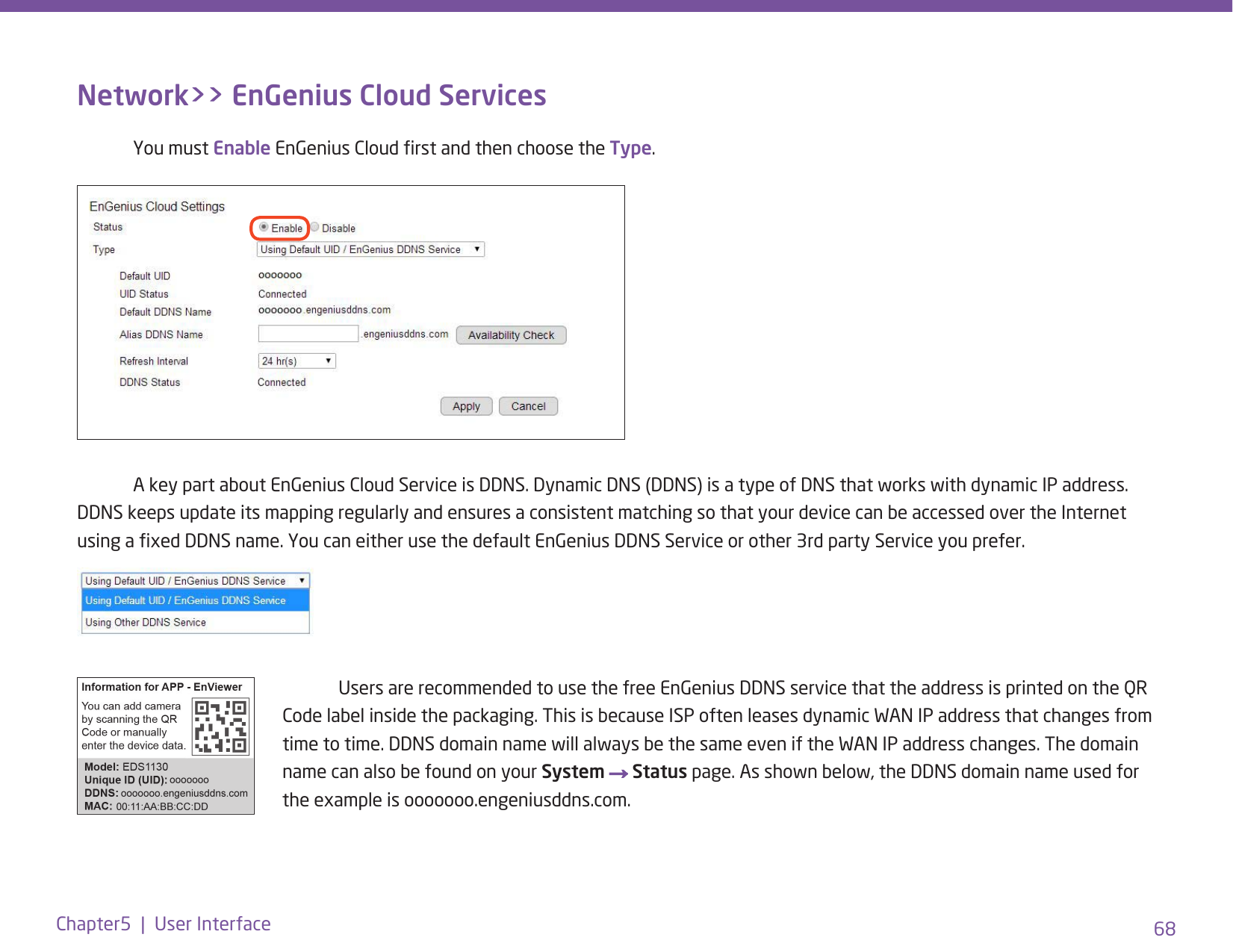Image resolution: width=1233 pixels, height=952 pixels.
Task: Click the Chapter5 | User Interface footer
Action: (164, 924)
